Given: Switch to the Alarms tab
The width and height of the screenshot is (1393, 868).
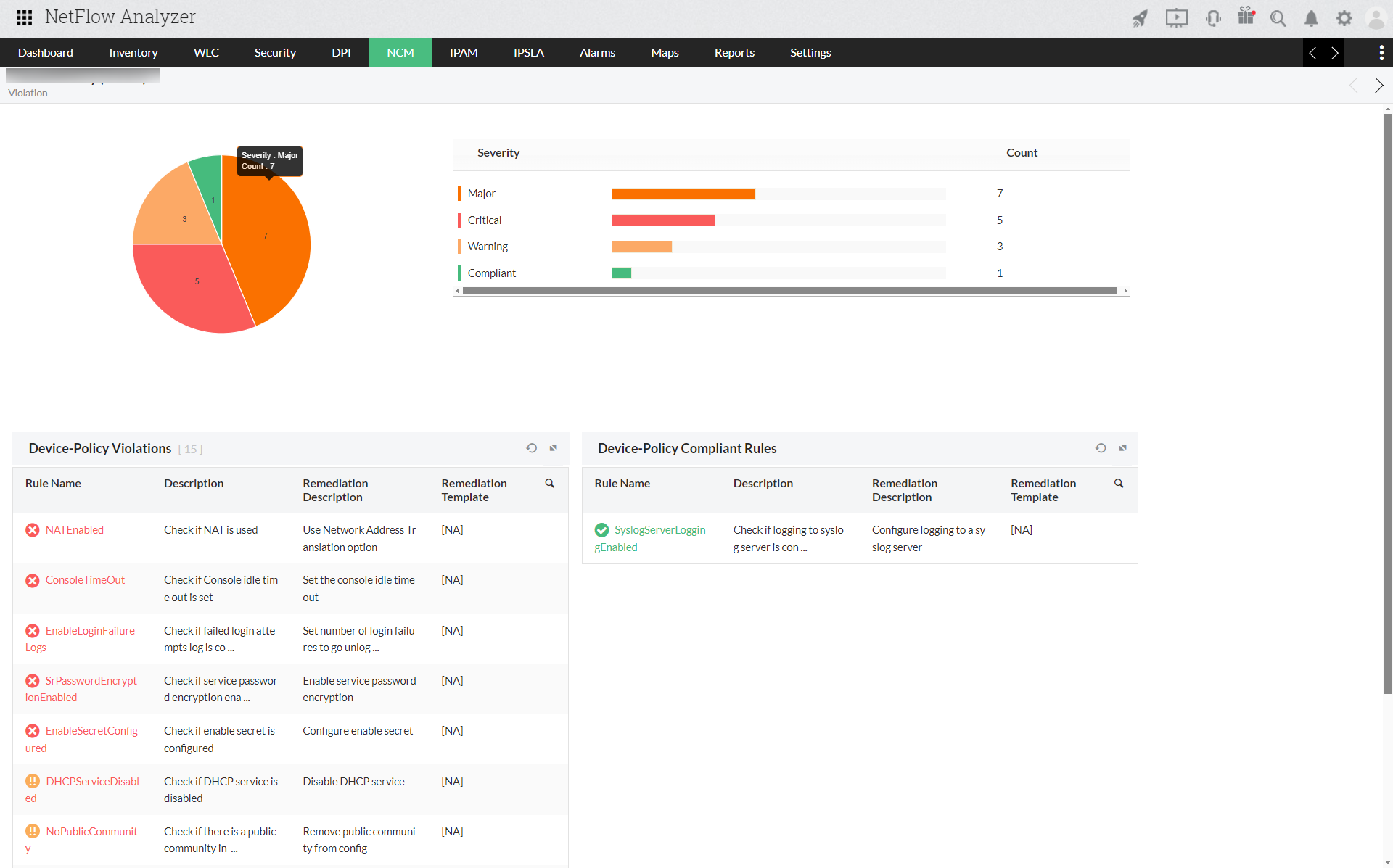Looking at the screenshot, I should (x=596, y=52).
